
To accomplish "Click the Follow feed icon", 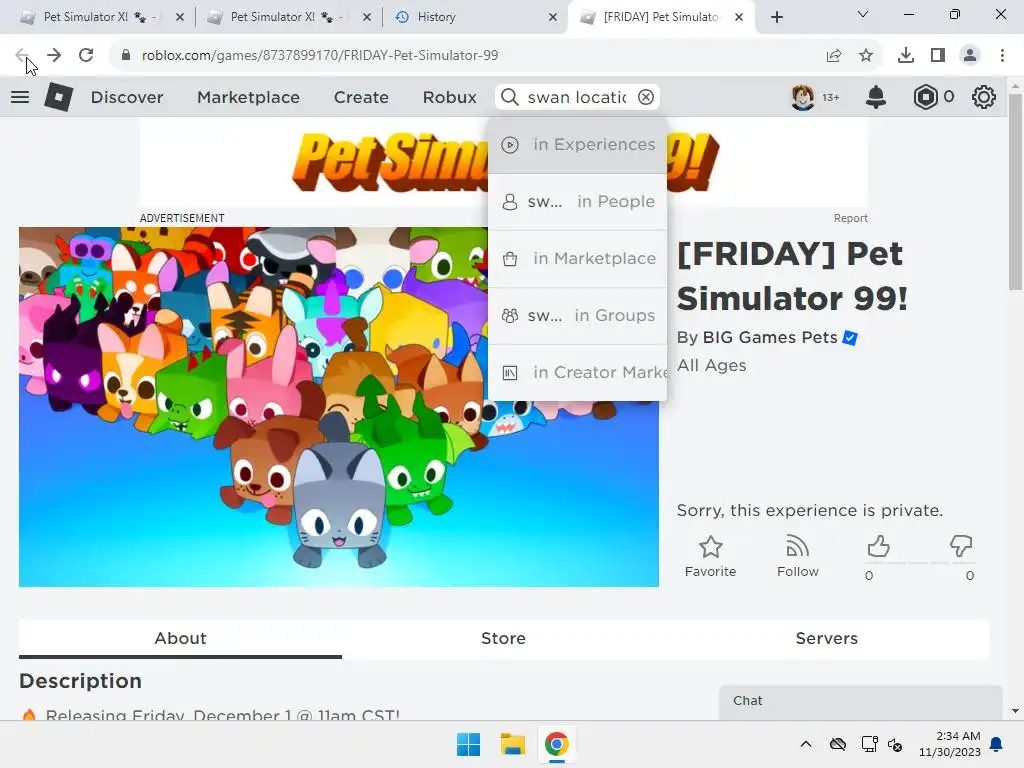I will [x=797, y=547].
